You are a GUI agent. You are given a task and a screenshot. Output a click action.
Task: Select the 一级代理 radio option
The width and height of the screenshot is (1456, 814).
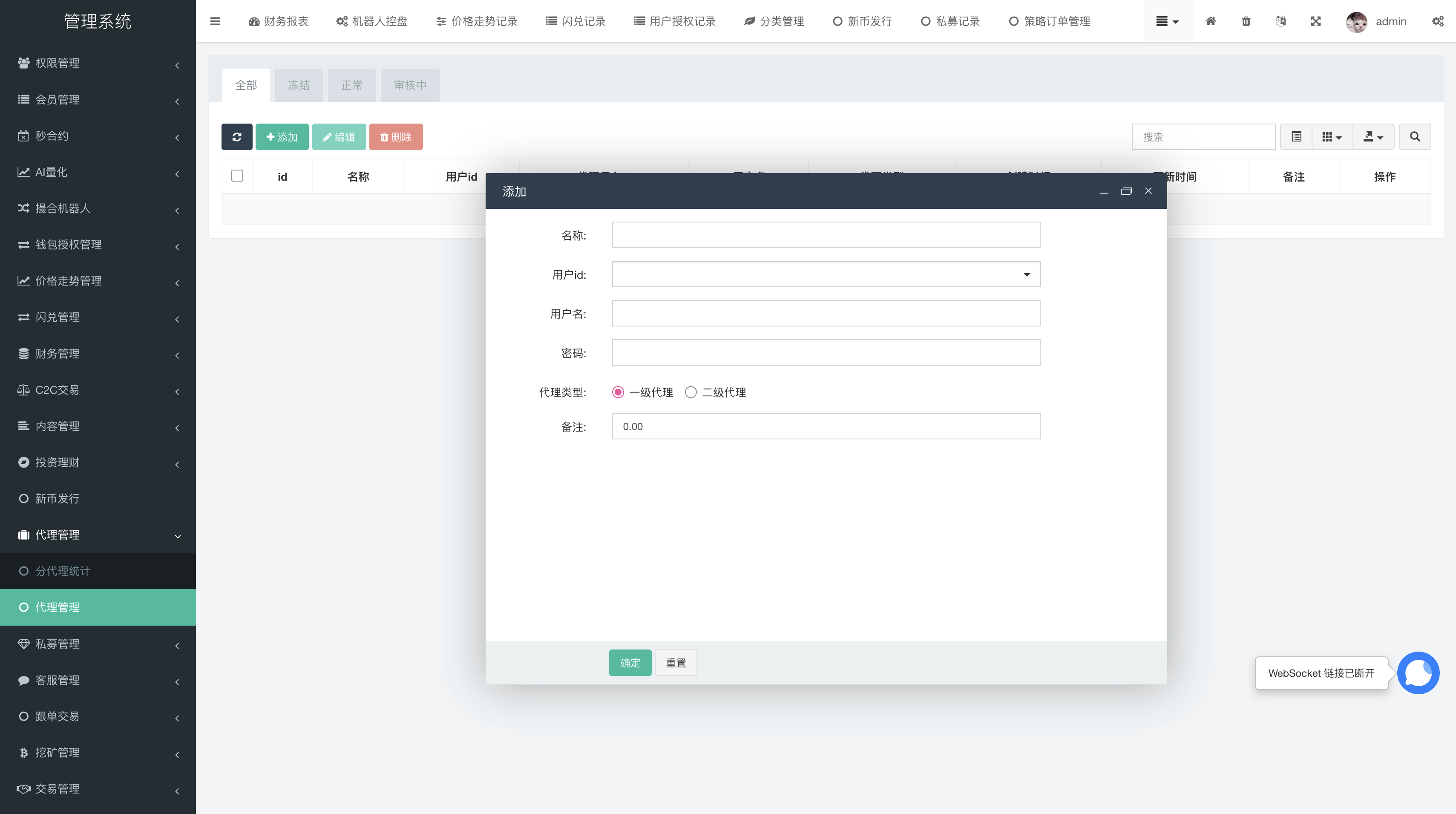pyautogui.click(x=618, y=392)
